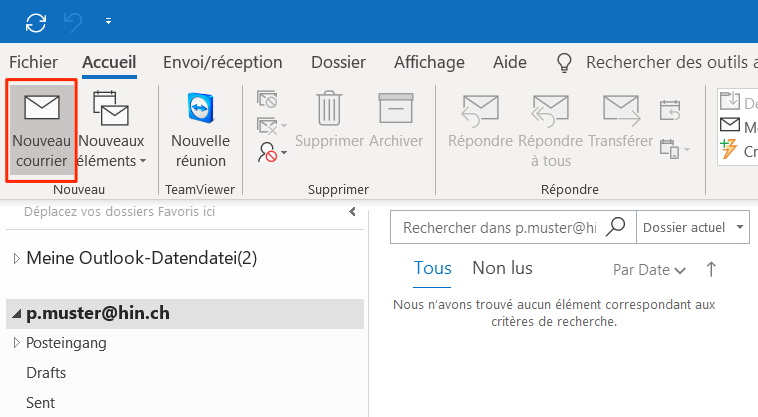758x417 pixels.
Task: Open the Par Date sort dropdown
Action: [649, 270]
